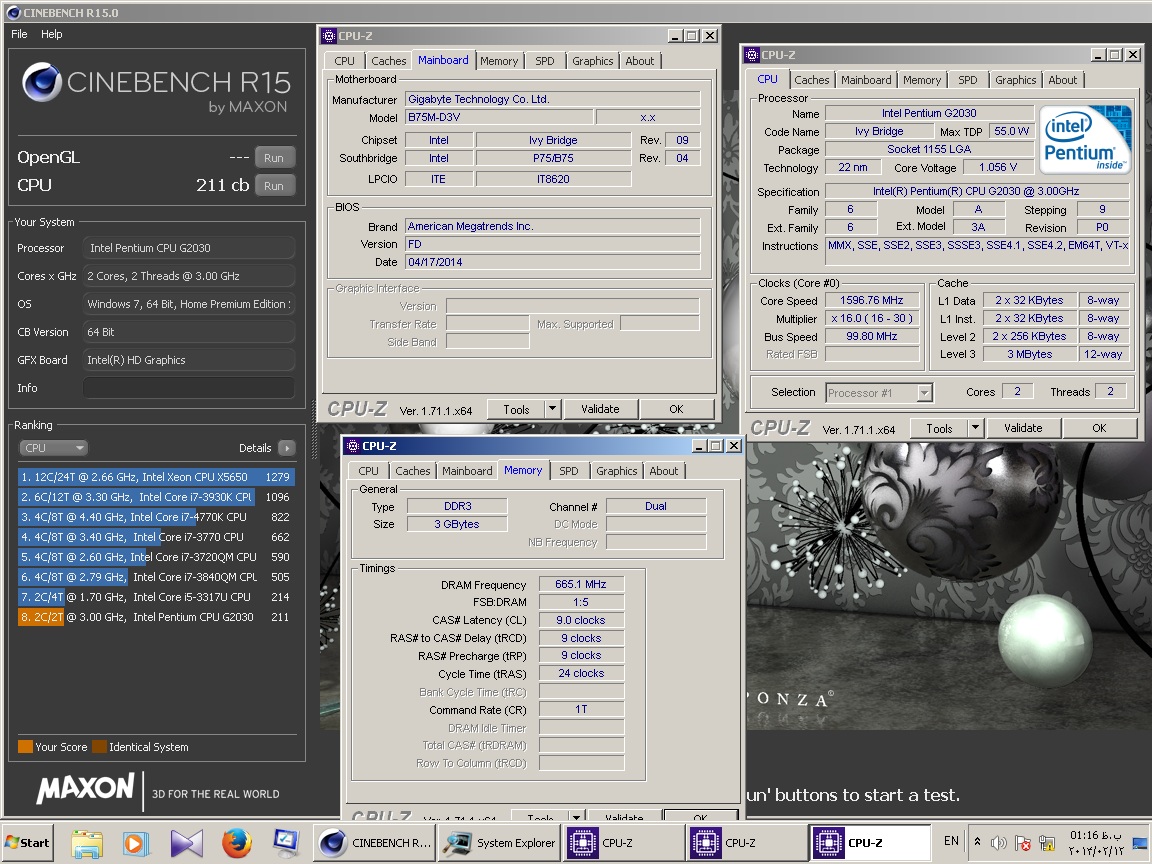Open the Help menu in Cinebench

pos(51,34)
